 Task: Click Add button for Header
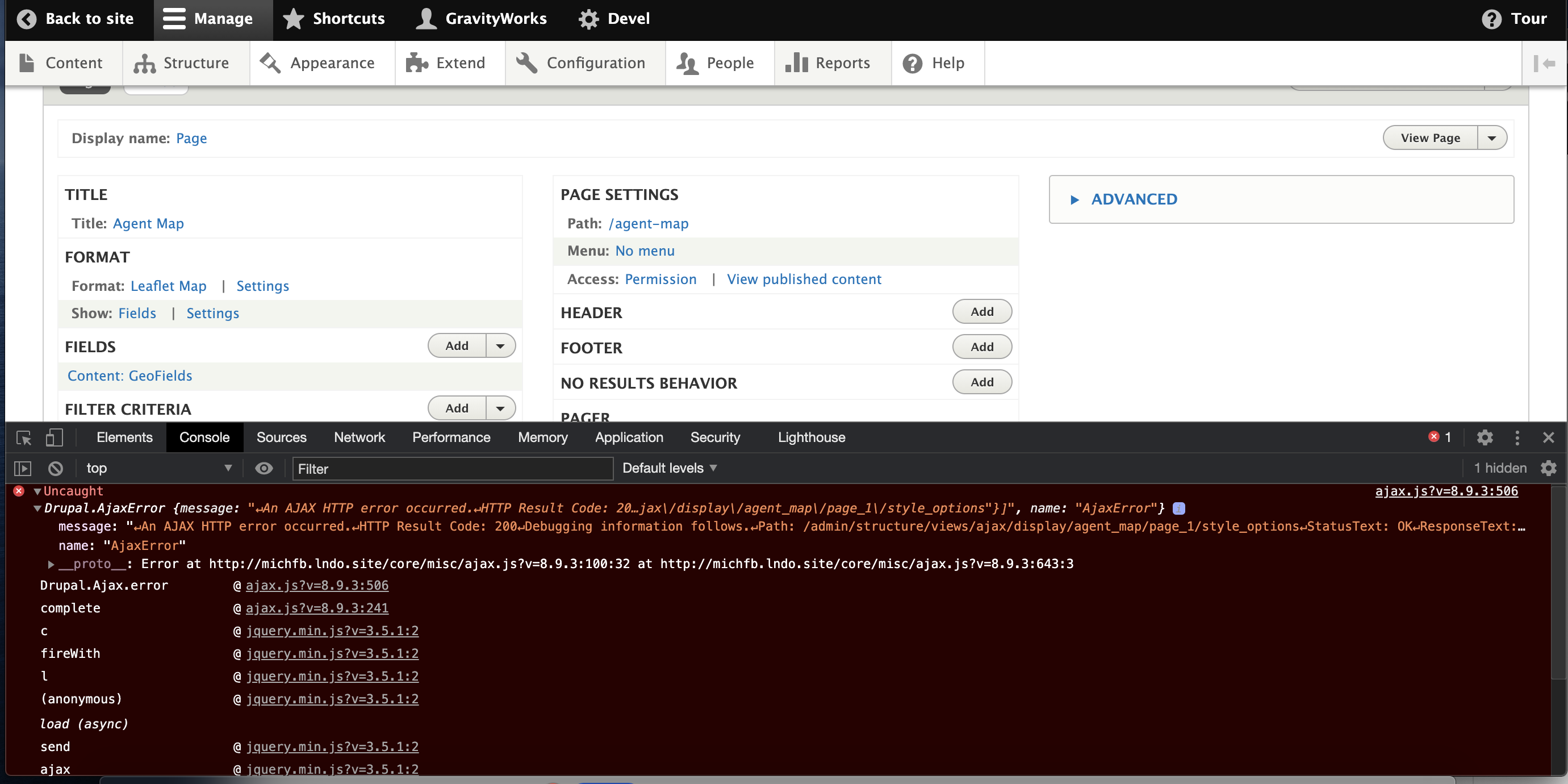pyautogui.click(x=981, y=312)
